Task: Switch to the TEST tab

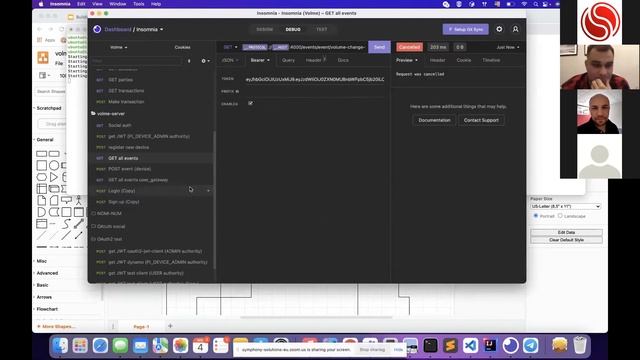Action: (322, 29)
